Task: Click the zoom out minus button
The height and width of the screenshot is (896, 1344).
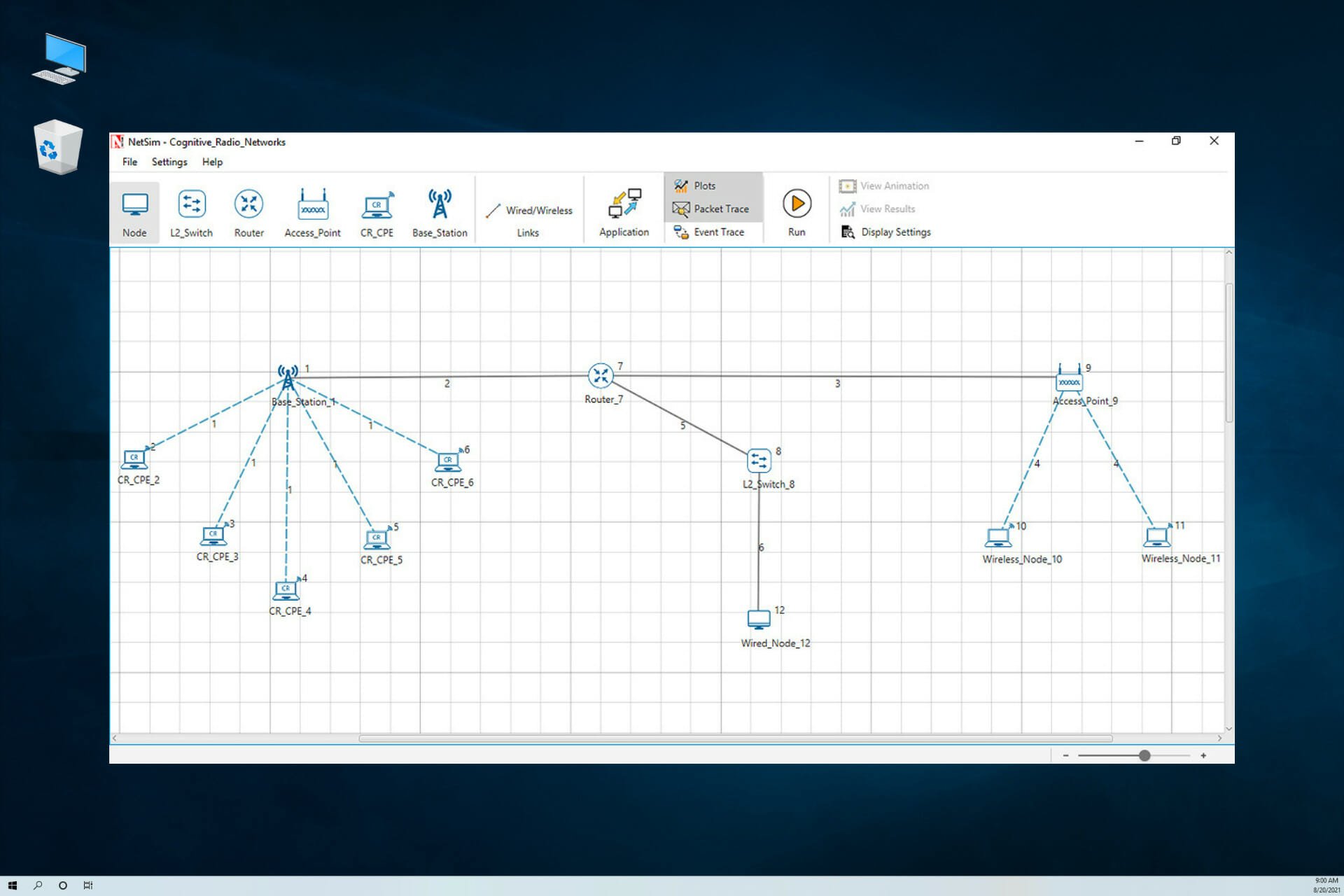Action: (x=1065, y=755)
